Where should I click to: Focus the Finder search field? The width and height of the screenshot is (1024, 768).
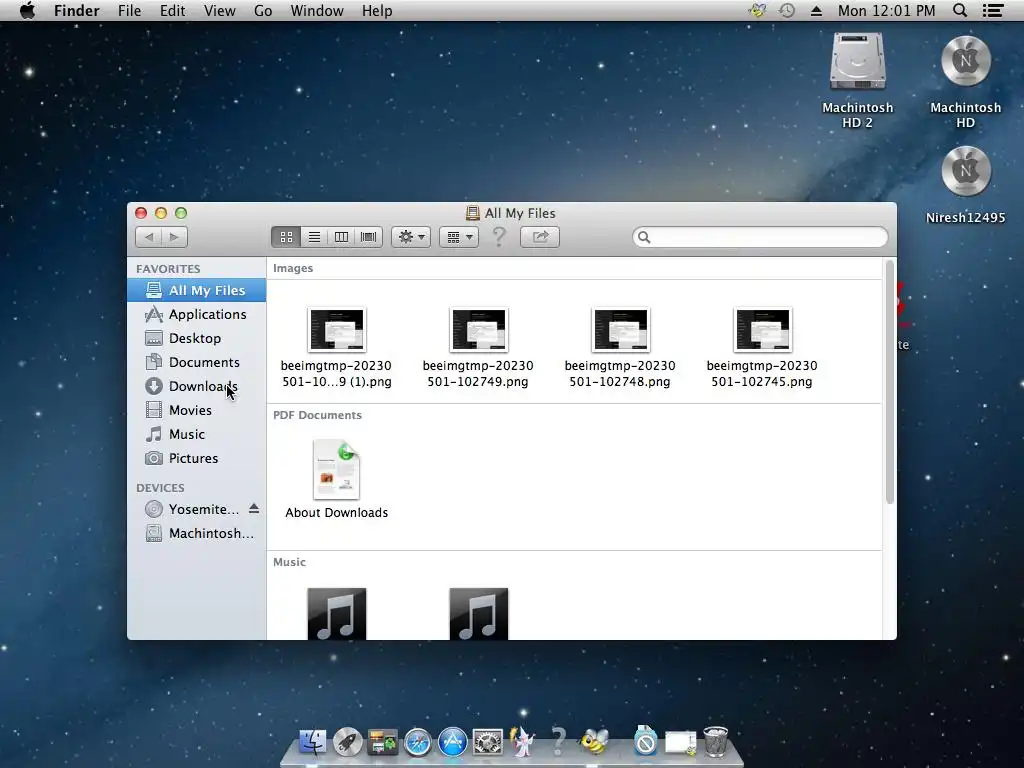point(760,237)
